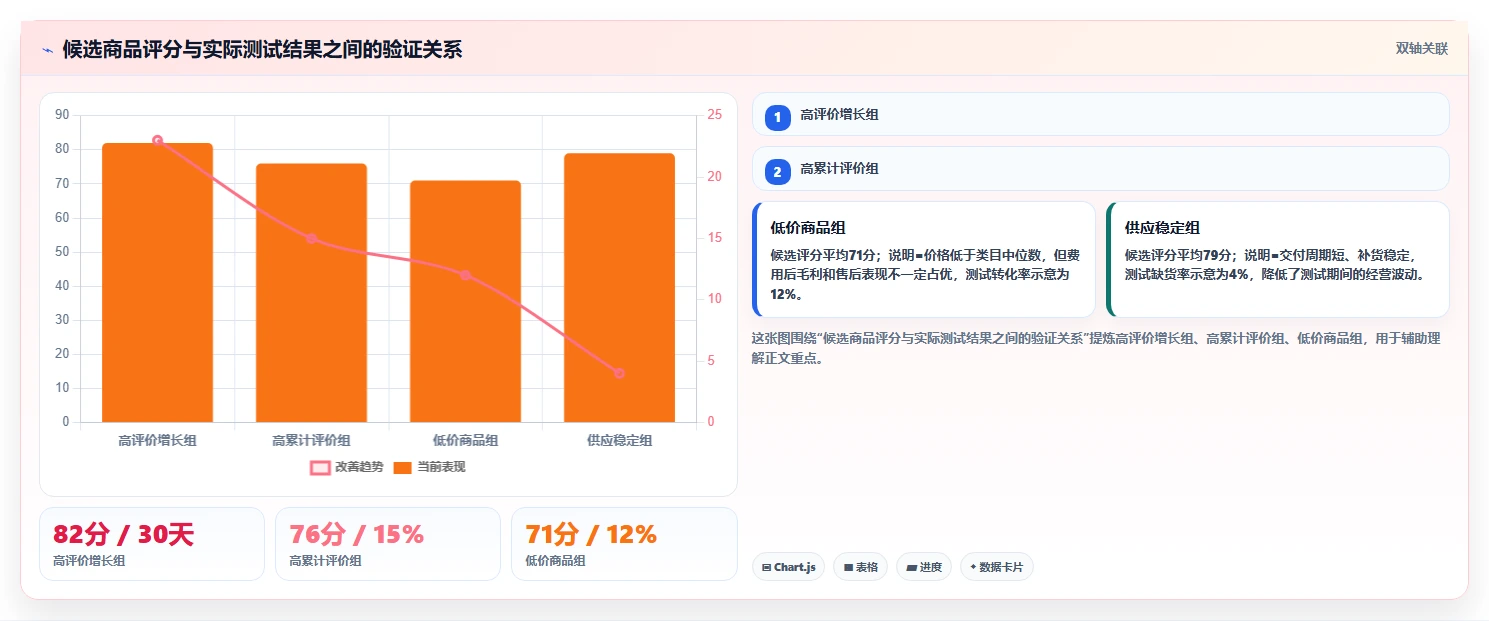Viewport: 1489px width, 621px height.
Task: Open the 供应稳定组 info card
Action: (x=1278, y=260)
